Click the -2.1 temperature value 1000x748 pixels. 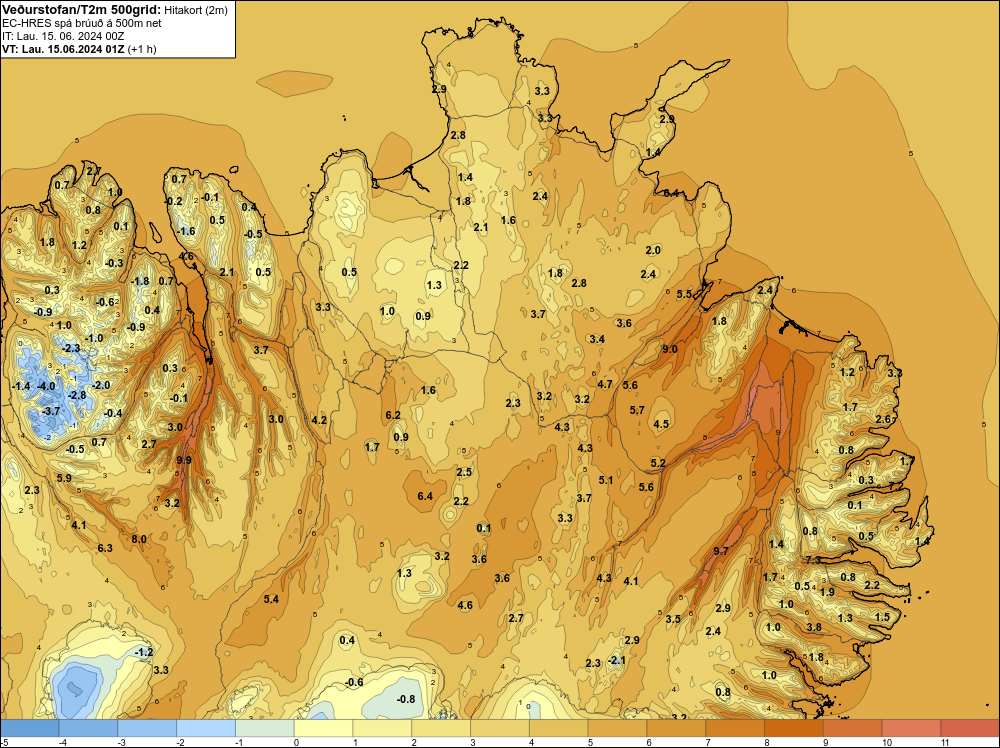[x=617, y=660]
